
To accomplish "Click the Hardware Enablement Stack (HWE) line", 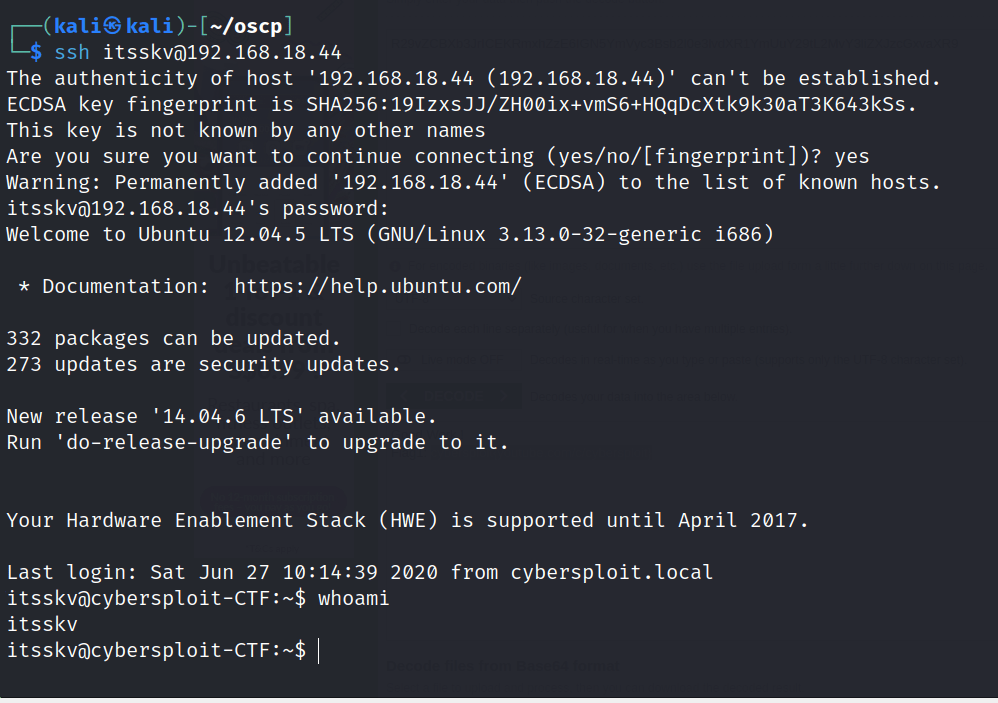I will pos(407,520).
